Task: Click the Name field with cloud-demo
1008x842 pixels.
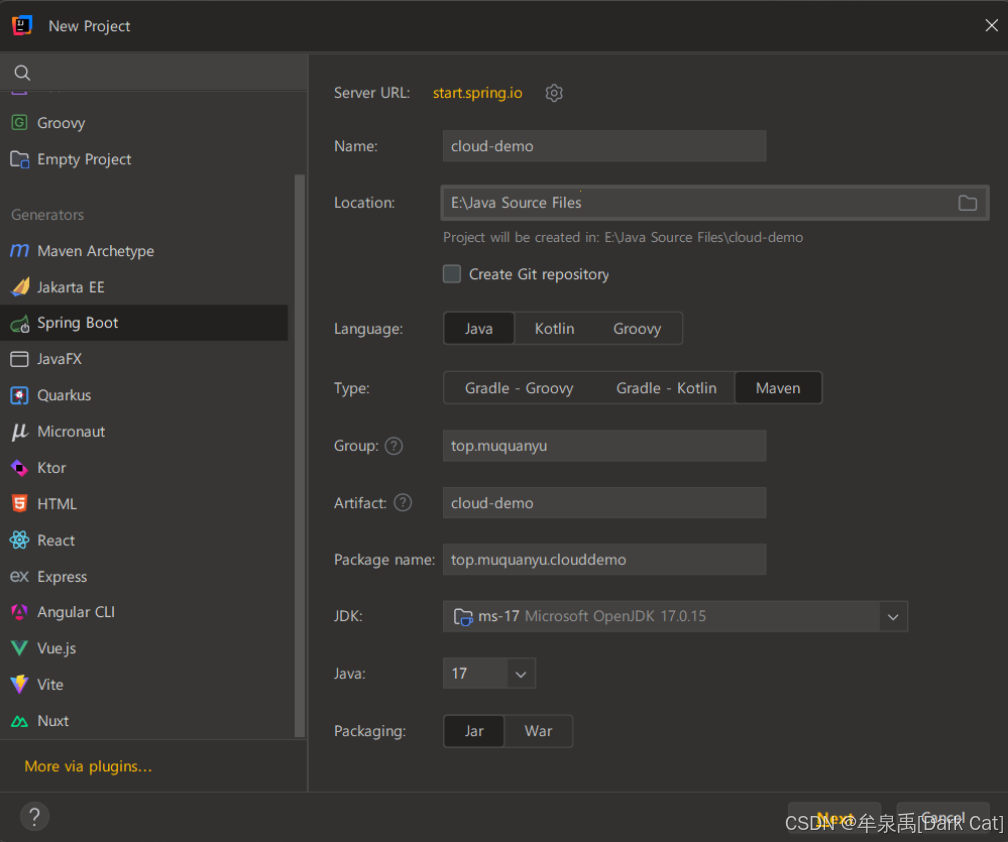Action: tap(604, 146)
